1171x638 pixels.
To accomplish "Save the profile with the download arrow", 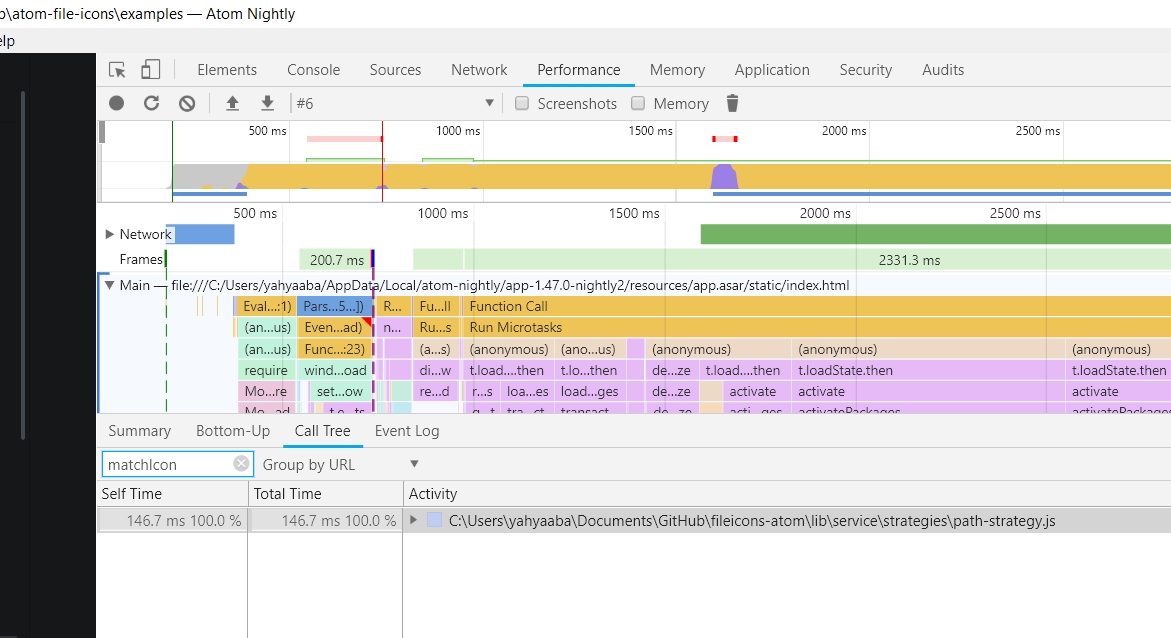I will coord(267,103).
